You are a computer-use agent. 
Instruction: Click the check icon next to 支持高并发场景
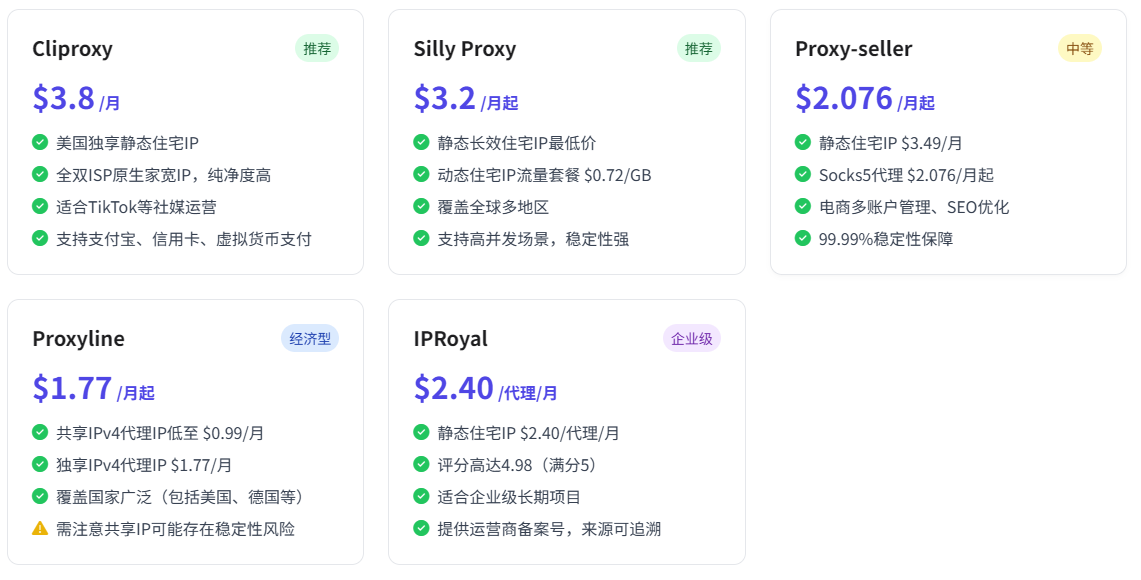[x=421, y=238]
